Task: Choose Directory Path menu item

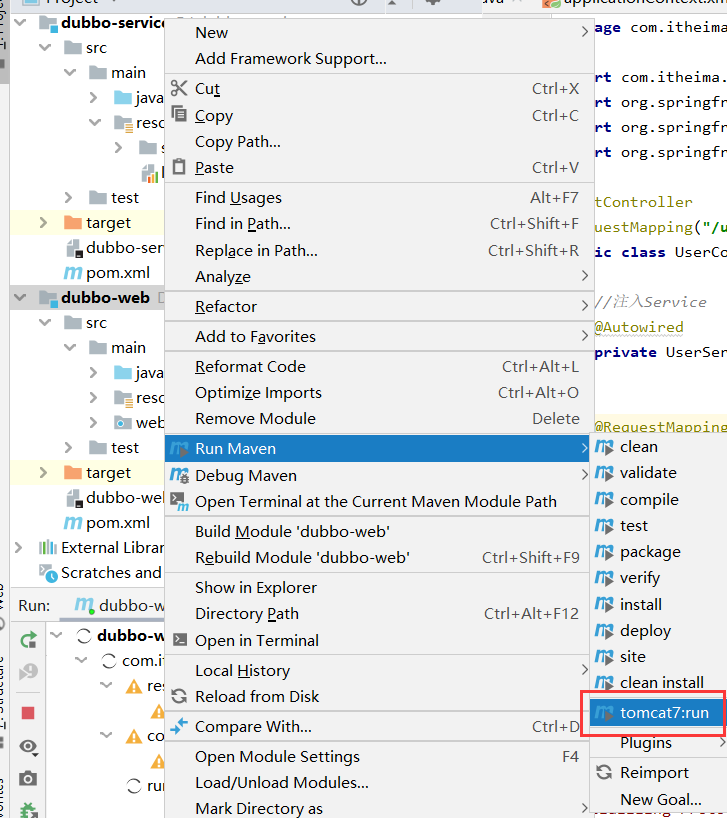Action: [x=377, y=614]
